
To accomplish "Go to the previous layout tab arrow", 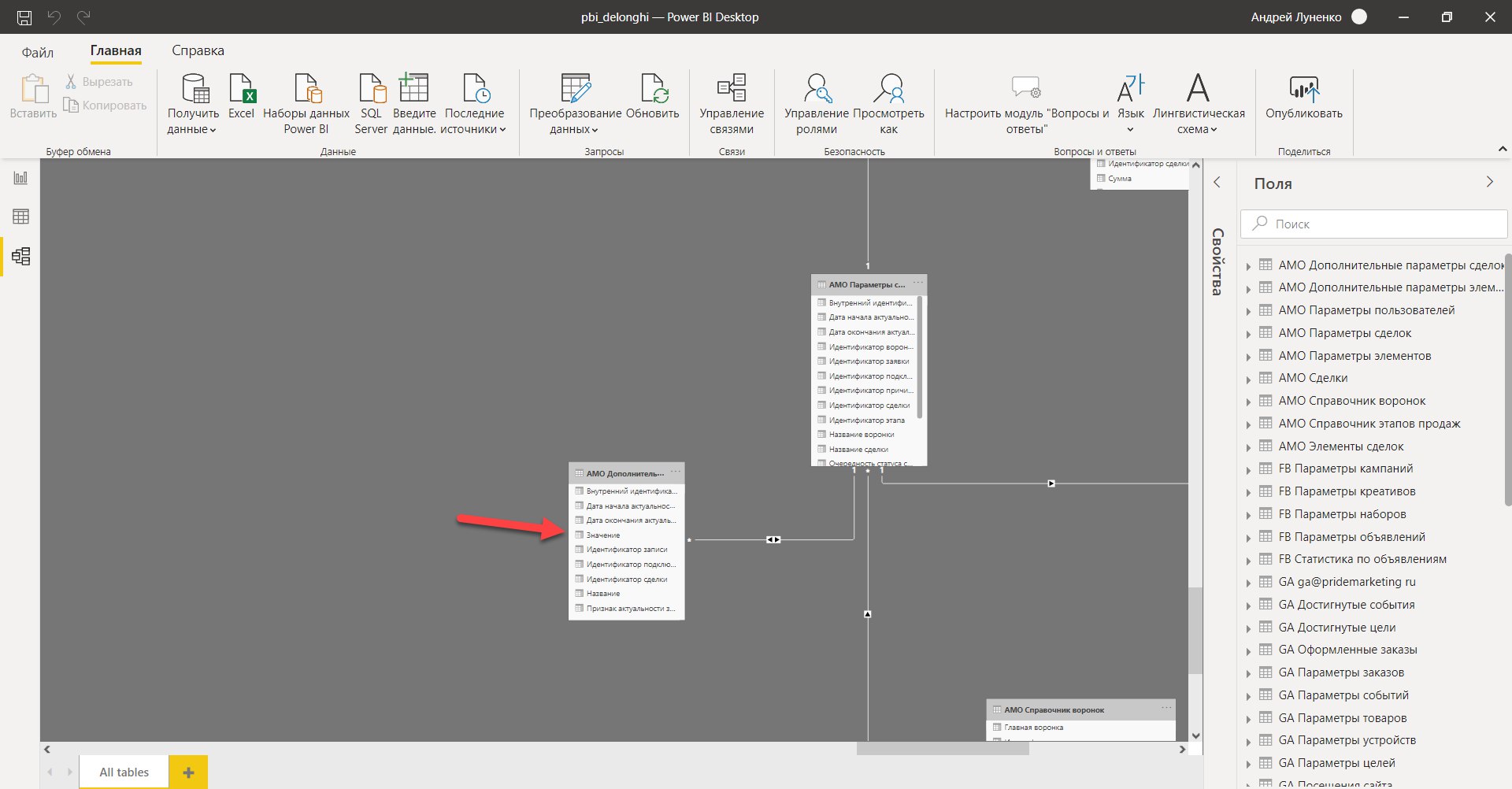I will (x=50, y=772).
